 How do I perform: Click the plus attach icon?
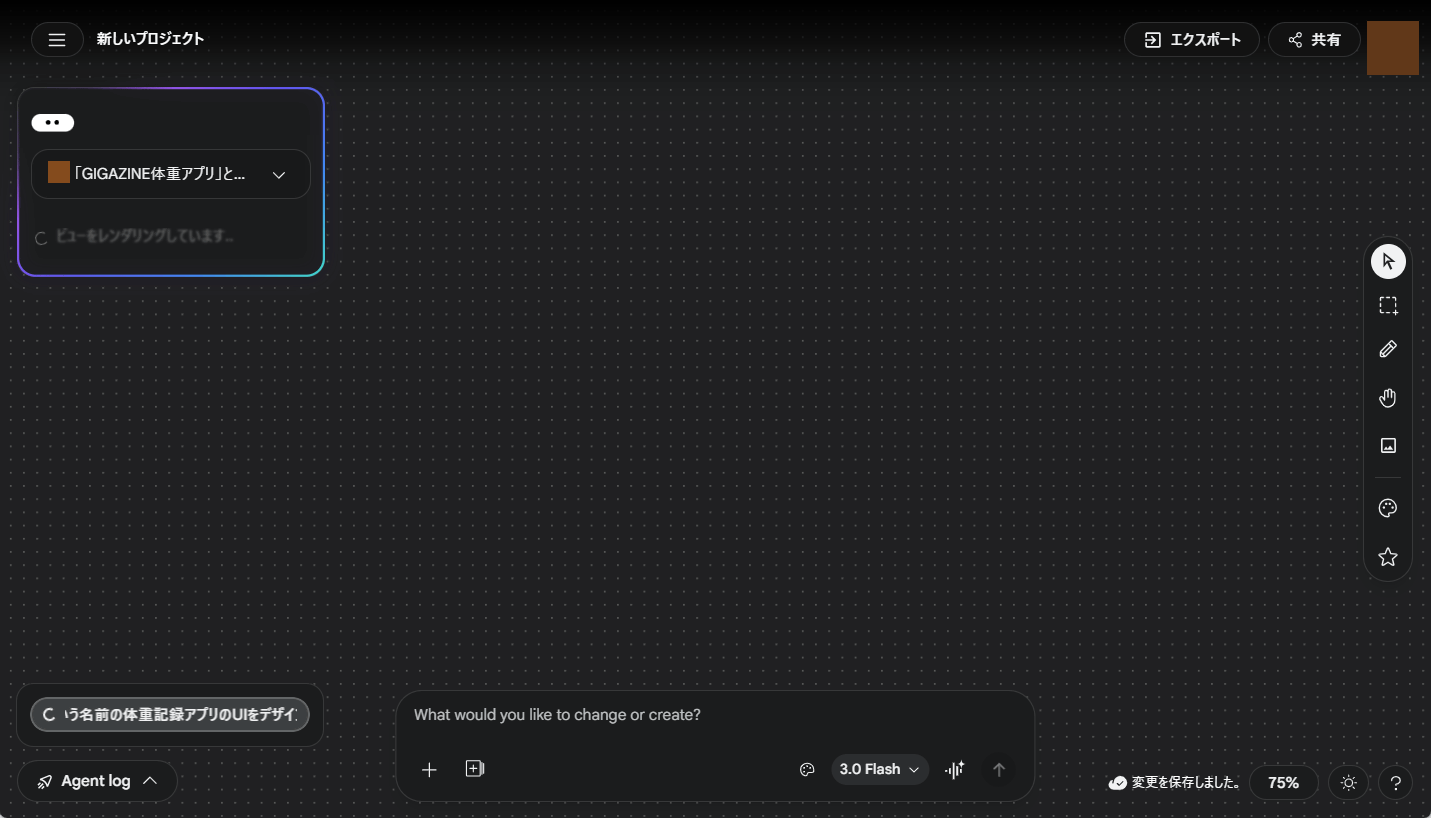point(429,769)
